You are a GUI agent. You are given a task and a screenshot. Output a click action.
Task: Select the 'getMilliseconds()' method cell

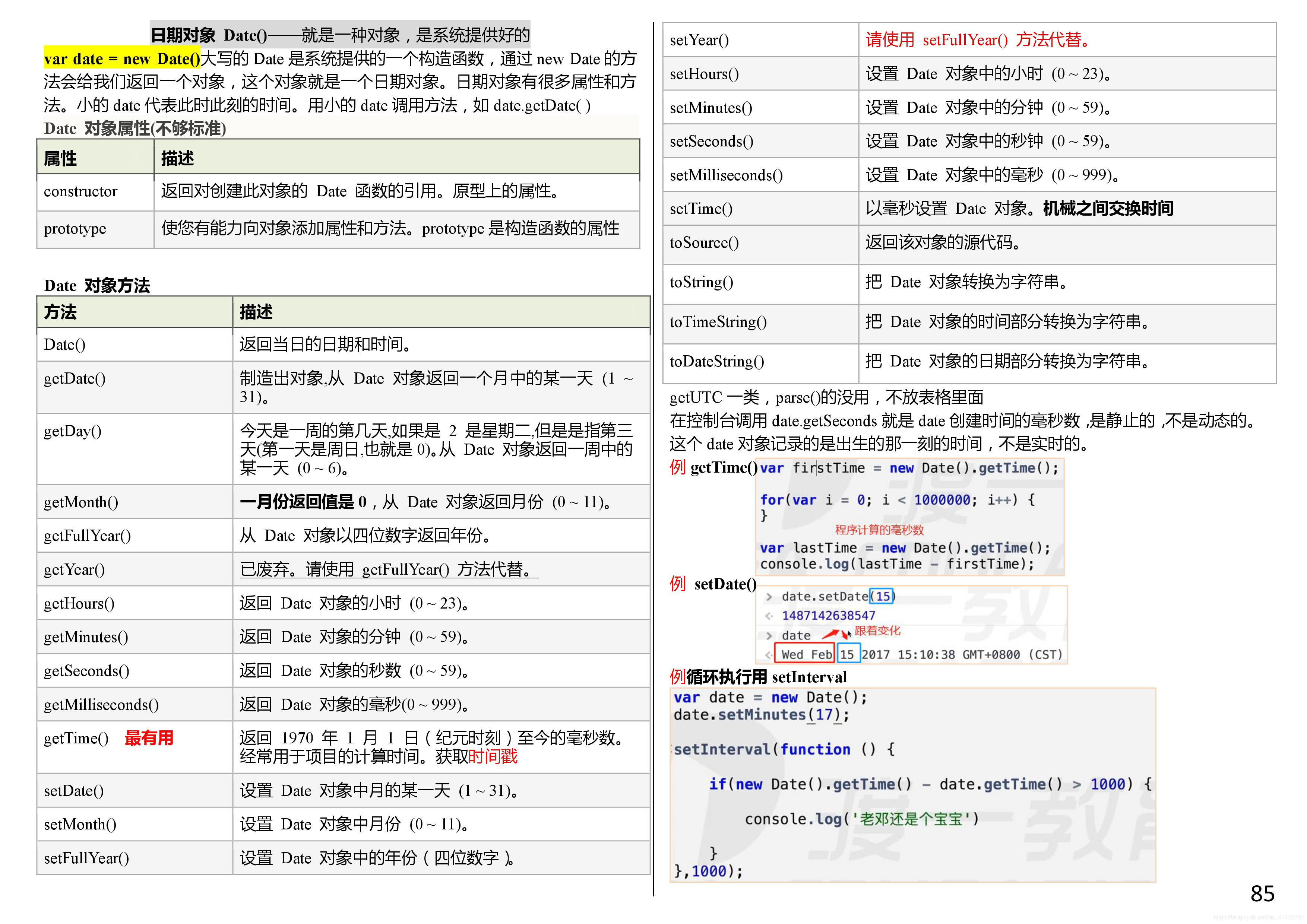click(135, 704)
